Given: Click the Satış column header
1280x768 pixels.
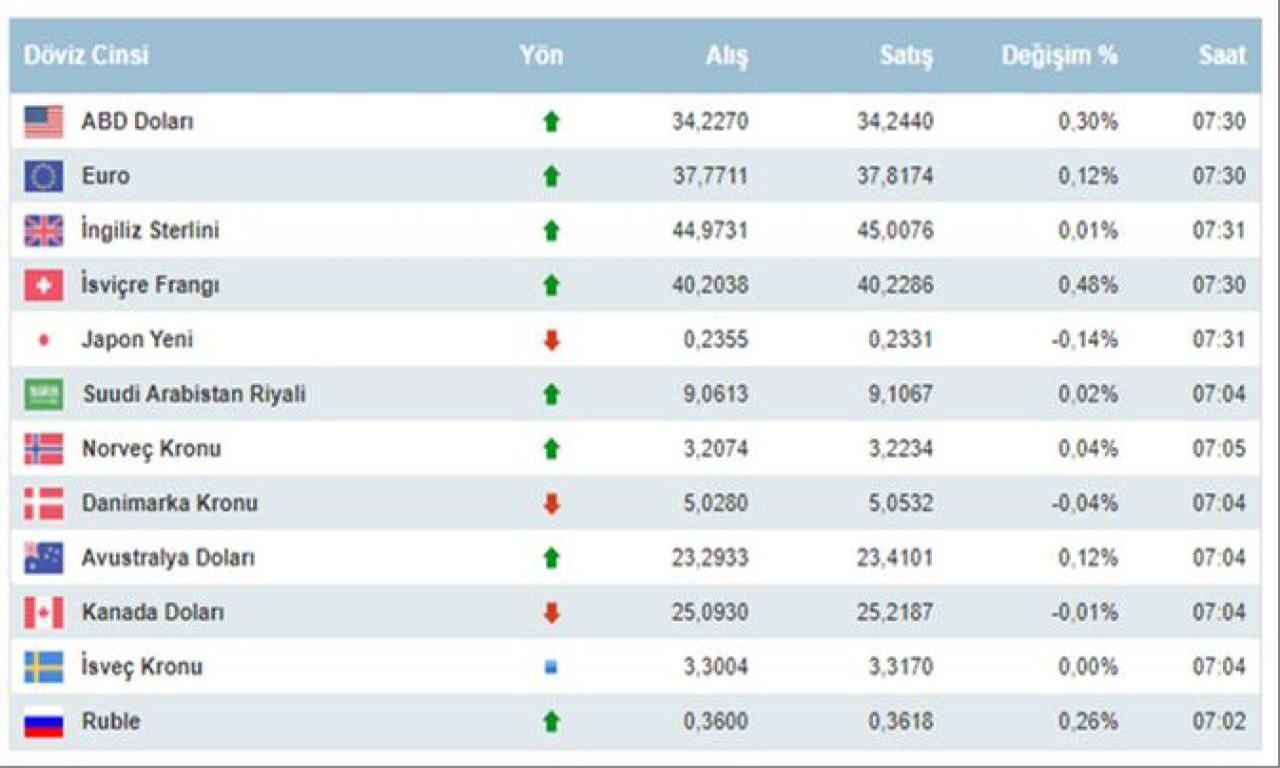Looking at the screenshot, I should point(906,56).
